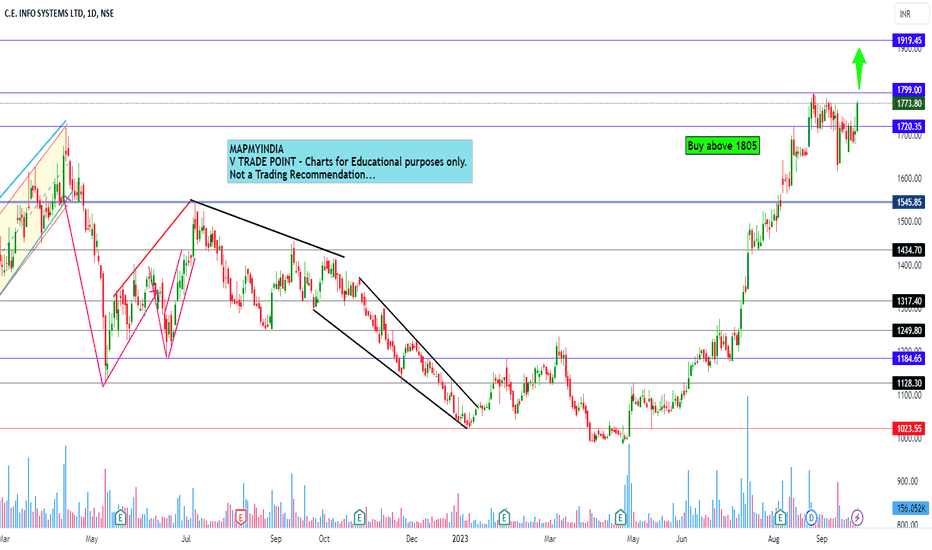Click earnings E marker just before Aug label
The width and height of the screenshot is (932, 550).
[x=780, y=517]
